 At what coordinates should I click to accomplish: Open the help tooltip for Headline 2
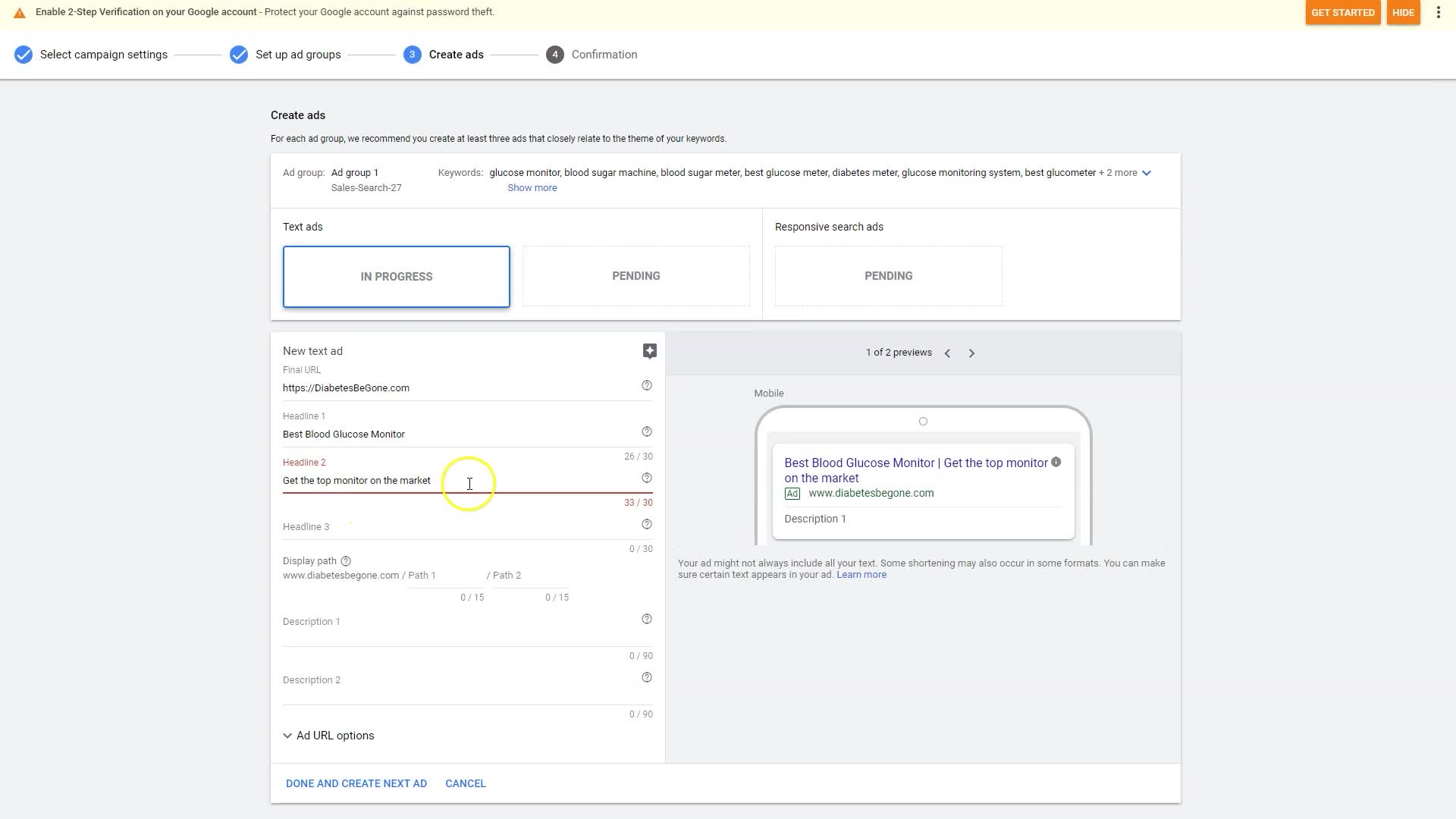(x=647, y=479)
